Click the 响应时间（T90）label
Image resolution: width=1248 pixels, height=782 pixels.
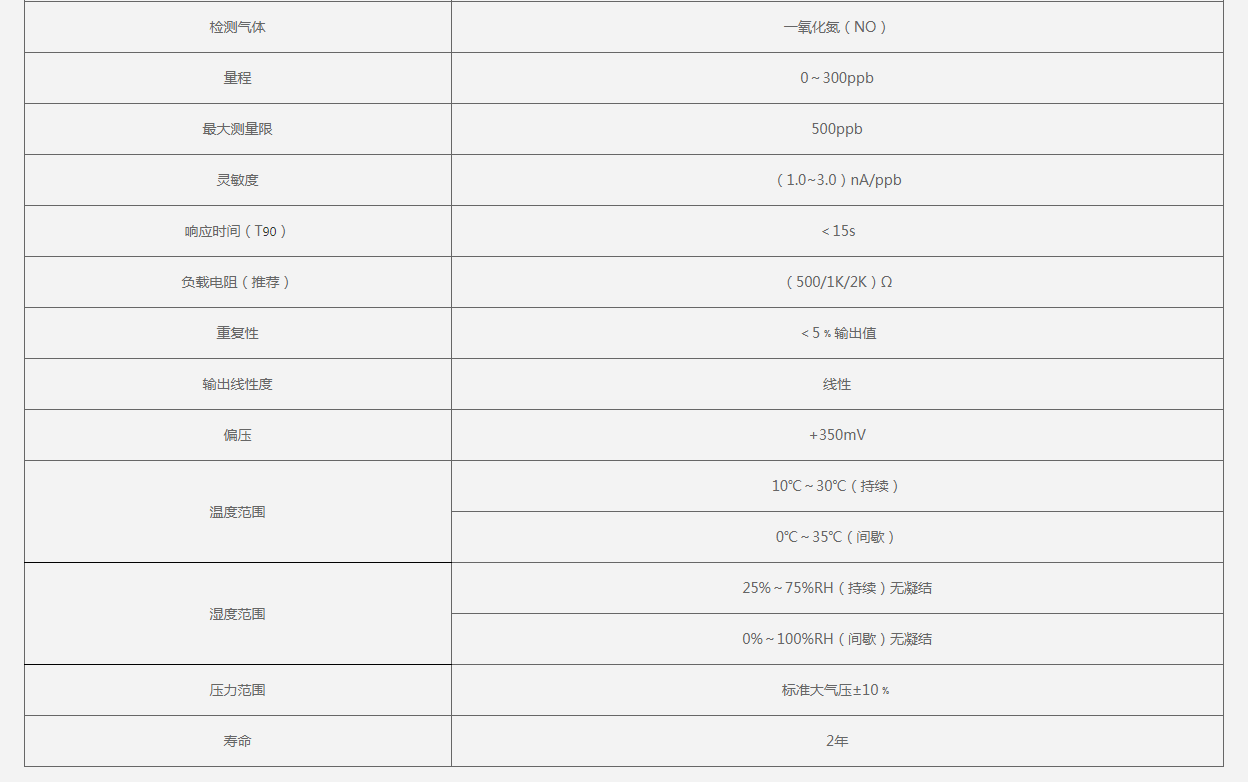pyautogui.click(x=237, y=231)
